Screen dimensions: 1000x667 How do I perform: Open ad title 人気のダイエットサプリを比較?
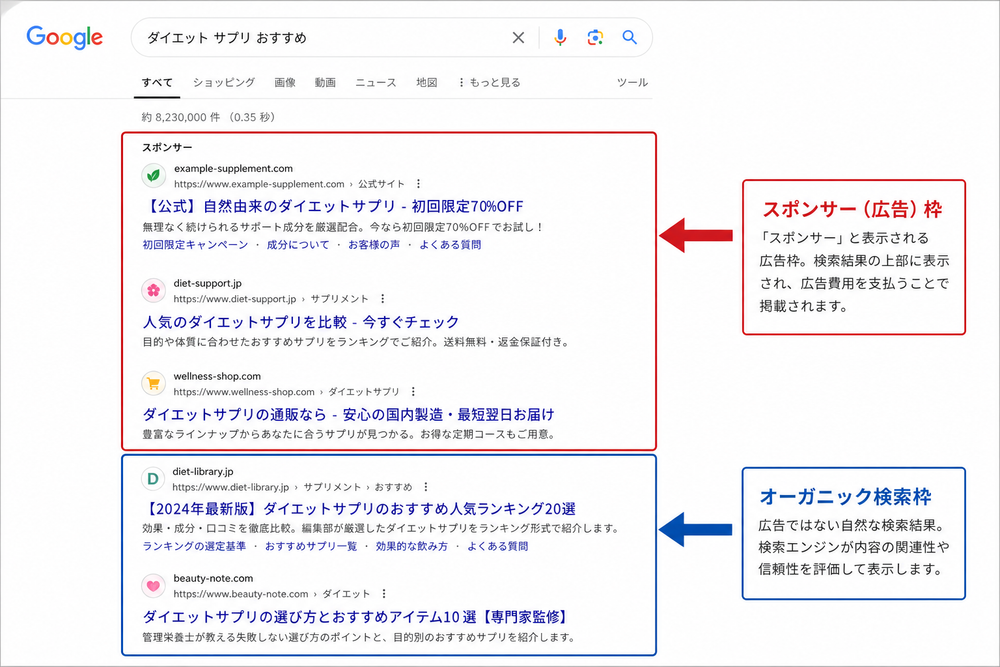(300, 322)
